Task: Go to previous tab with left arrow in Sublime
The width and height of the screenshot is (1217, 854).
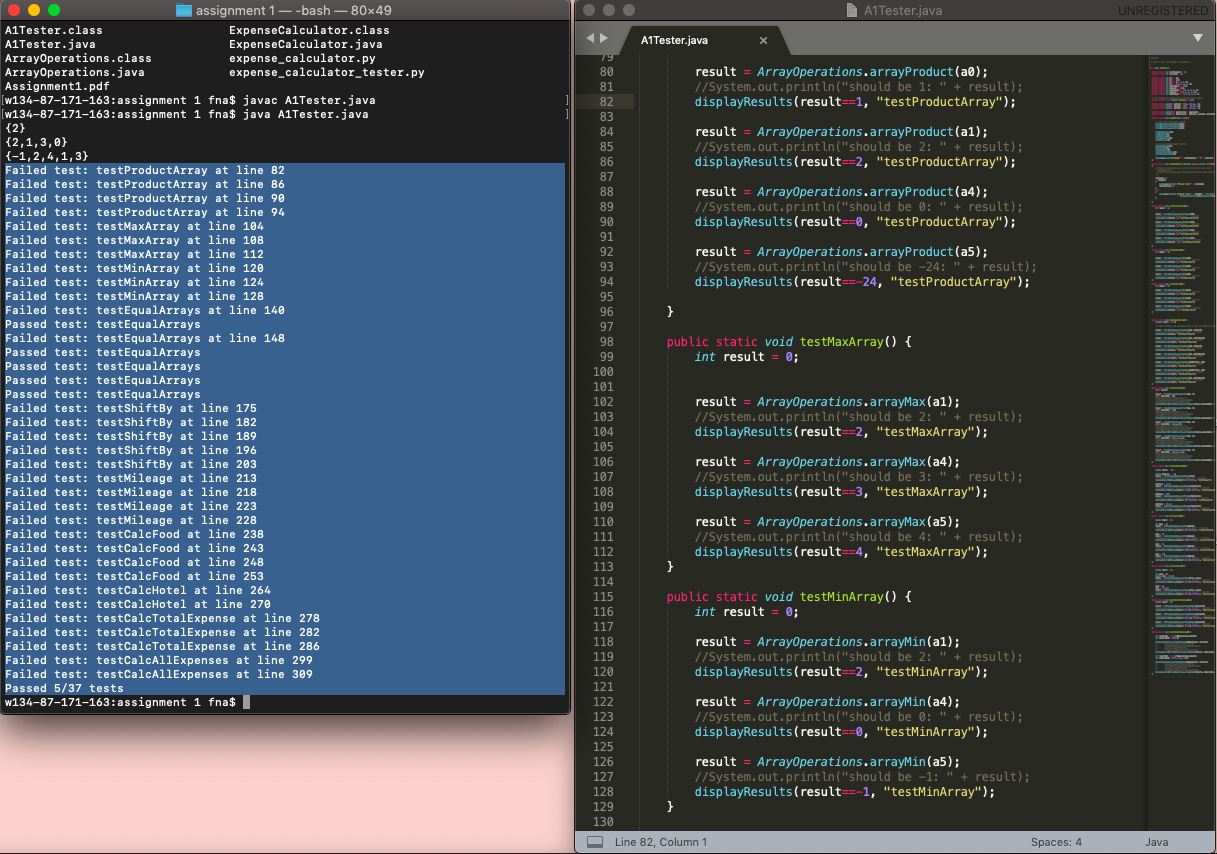Action: click(x=590, y=38)
